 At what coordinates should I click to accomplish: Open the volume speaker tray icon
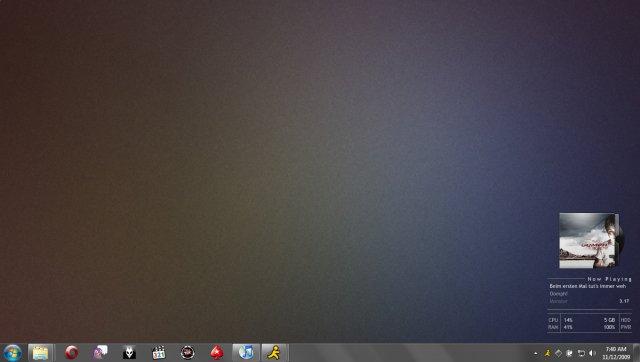[593, 353]
